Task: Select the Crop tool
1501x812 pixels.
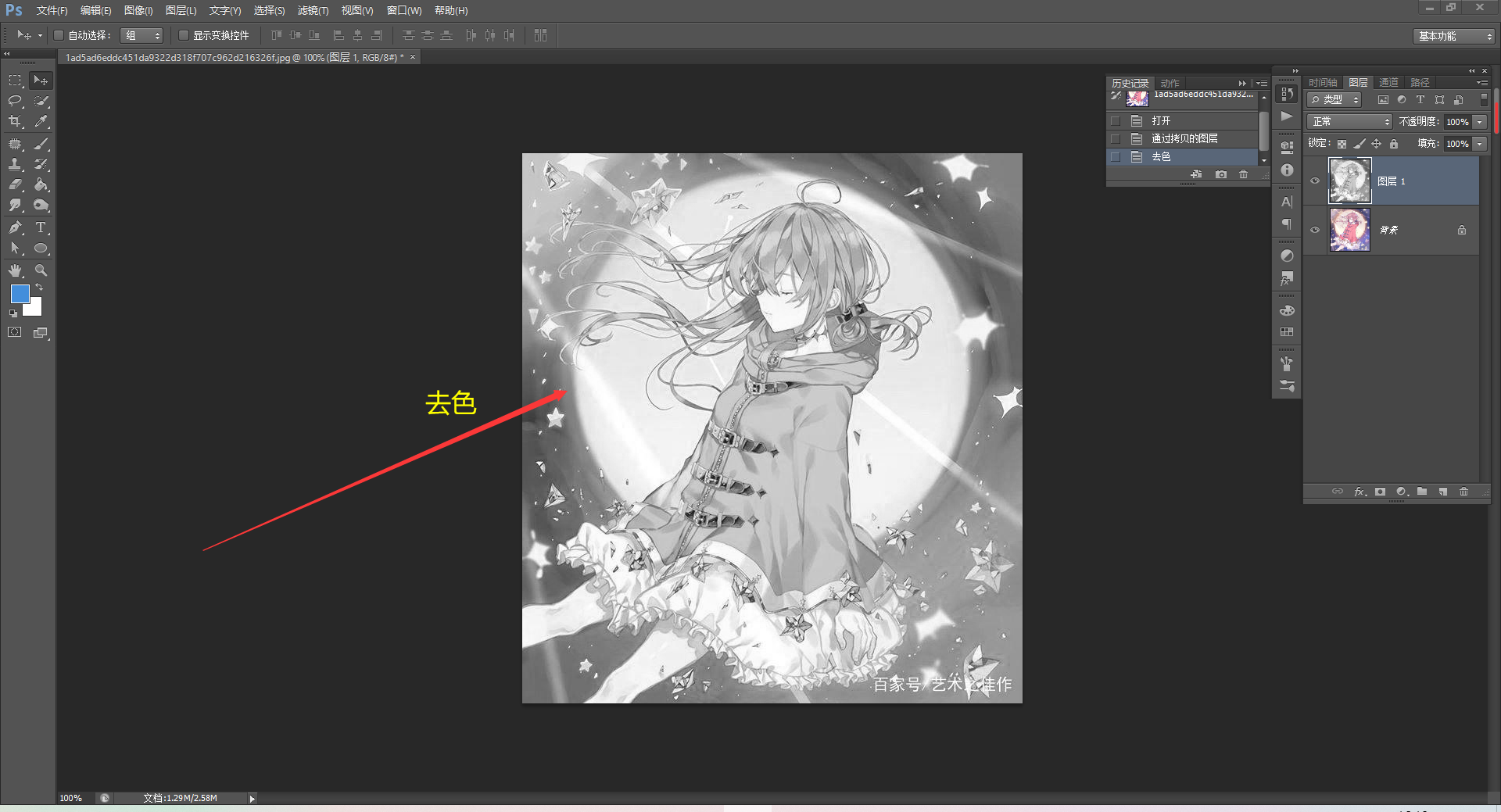Action: 15,121
